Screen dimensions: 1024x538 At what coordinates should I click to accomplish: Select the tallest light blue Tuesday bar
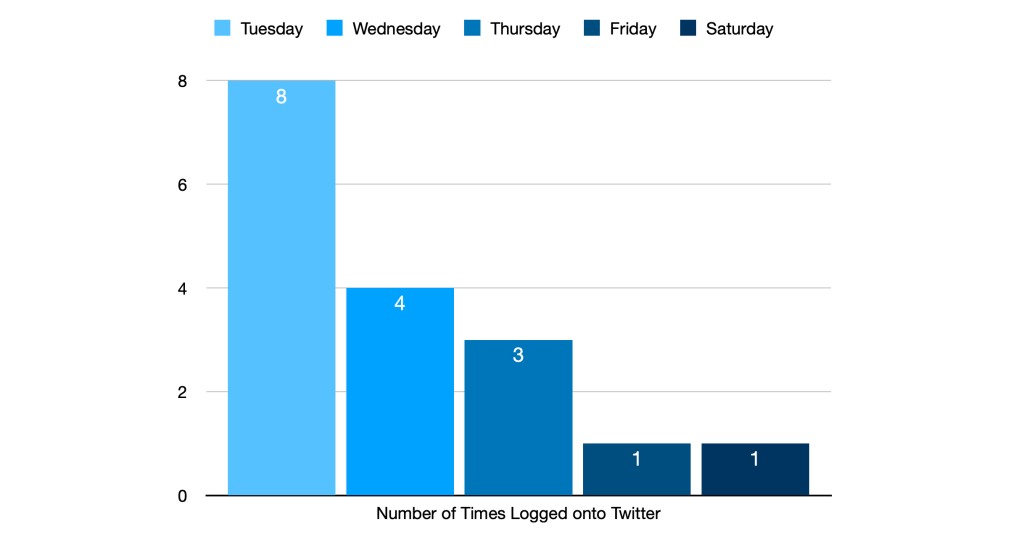281,300
